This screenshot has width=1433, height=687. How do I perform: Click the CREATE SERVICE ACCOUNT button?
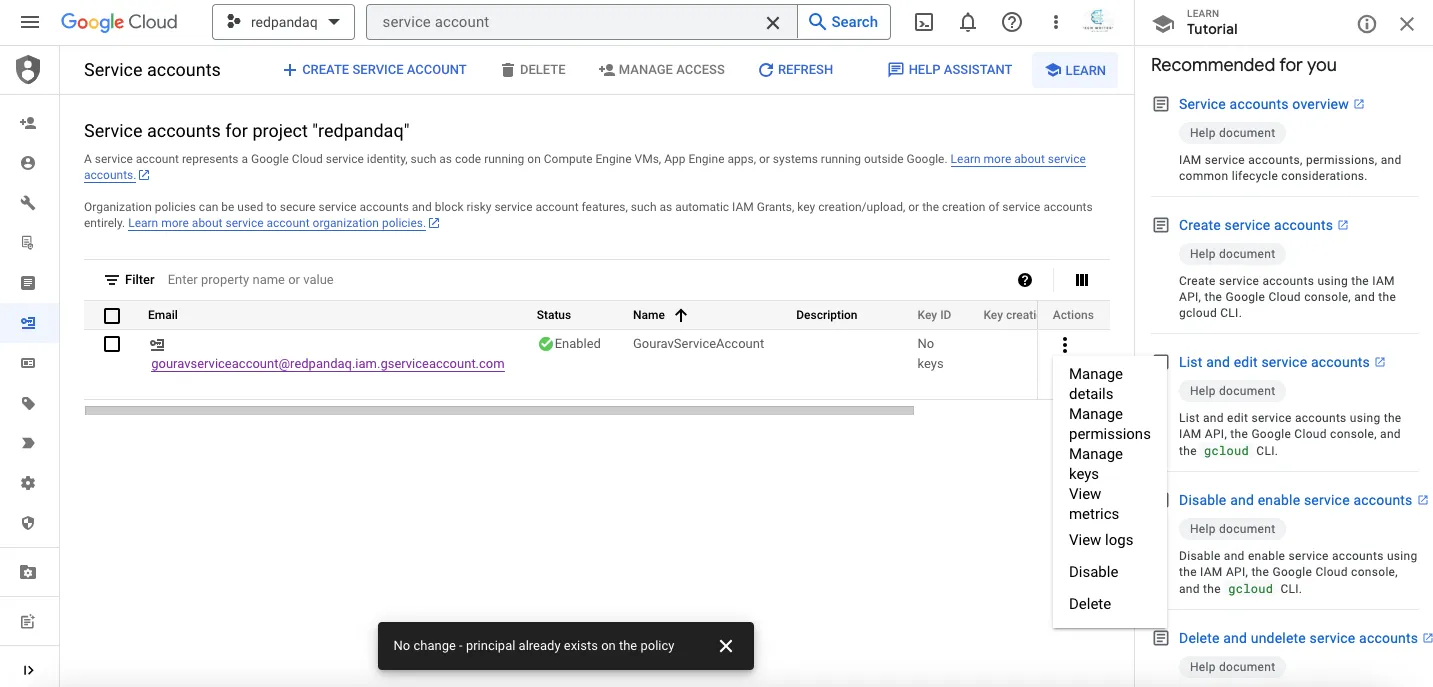click(373, 69)
